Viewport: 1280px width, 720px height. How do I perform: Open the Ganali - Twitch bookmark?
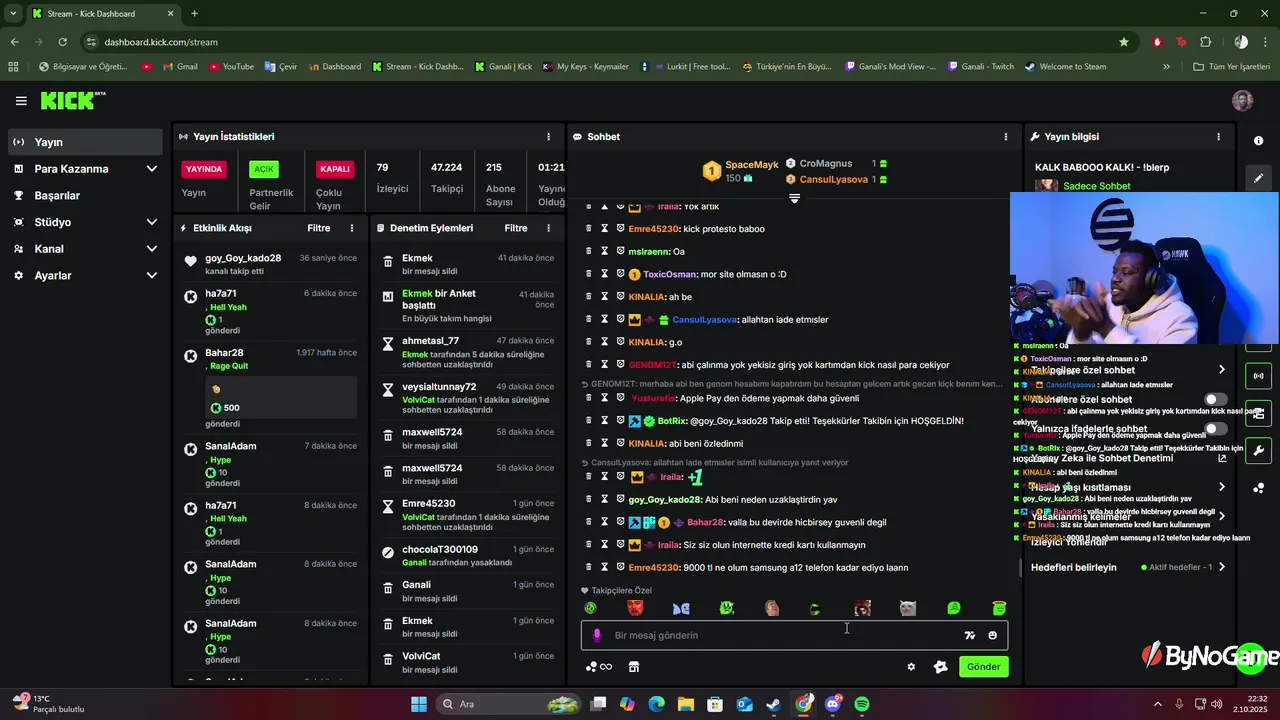(x=979, y=67)
